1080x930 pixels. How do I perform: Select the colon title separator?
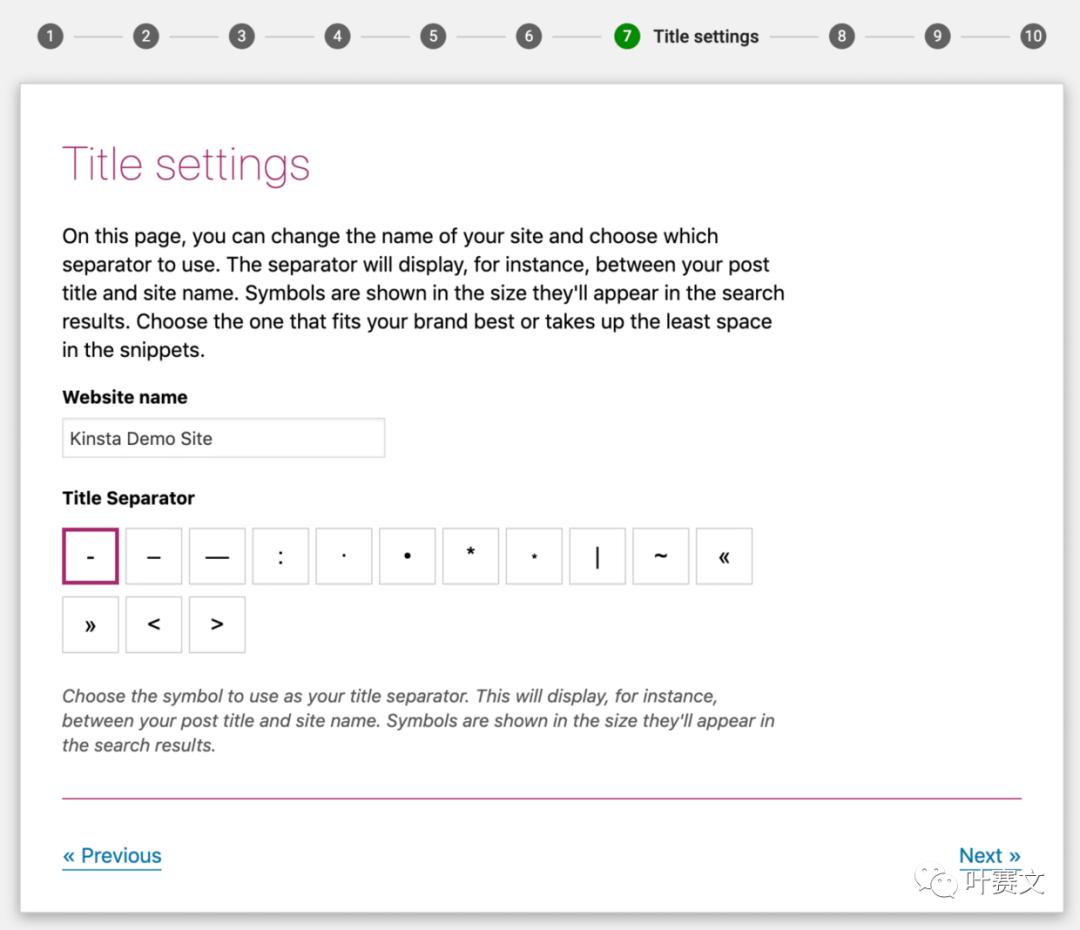(280, 556)
